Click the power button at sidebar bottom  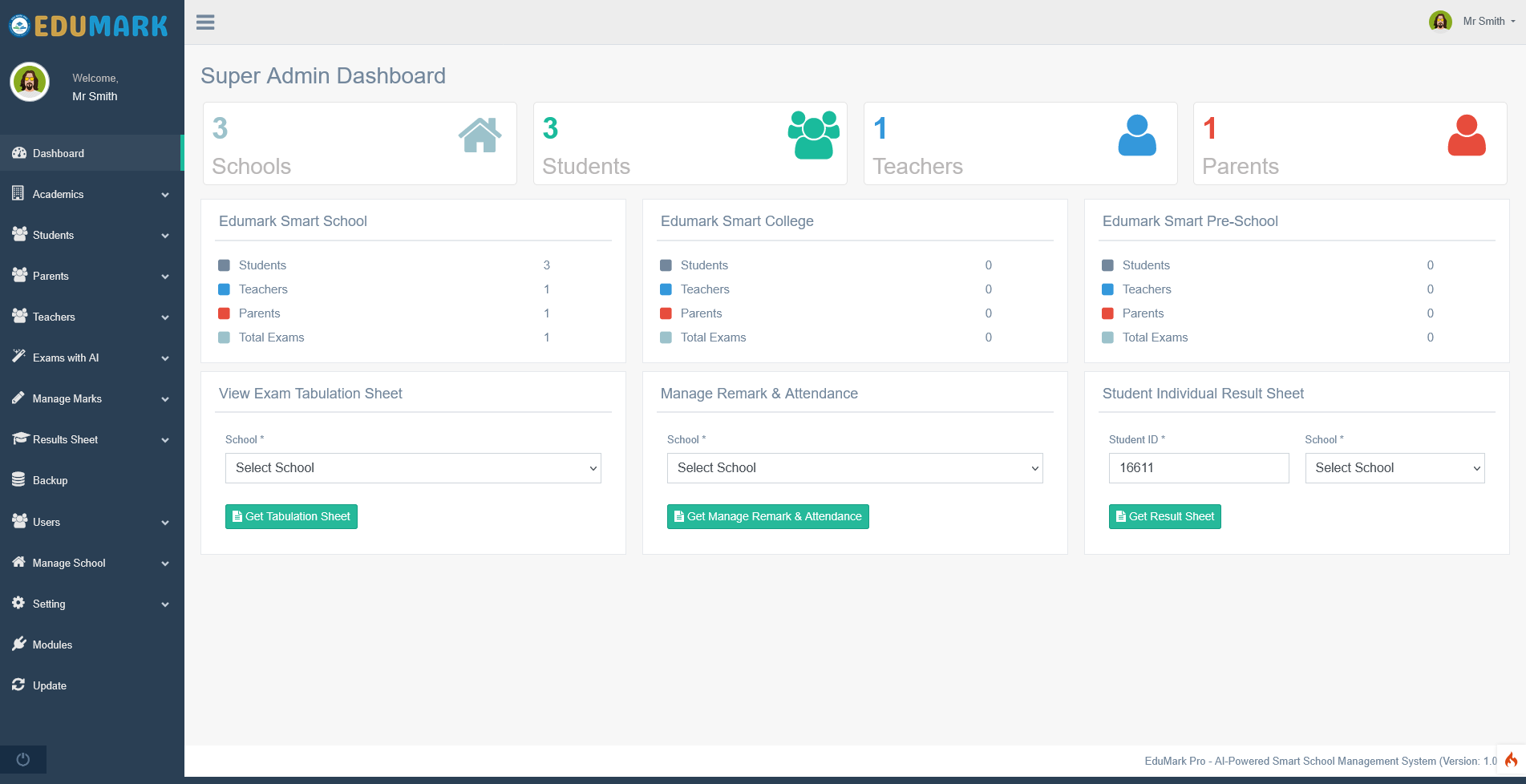[x=22, y=759]
